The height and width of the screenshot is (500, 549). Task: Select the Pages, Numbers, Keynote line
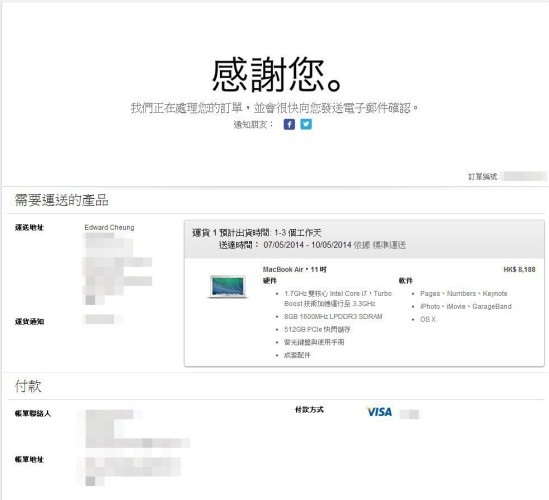(x=464, y=293)
